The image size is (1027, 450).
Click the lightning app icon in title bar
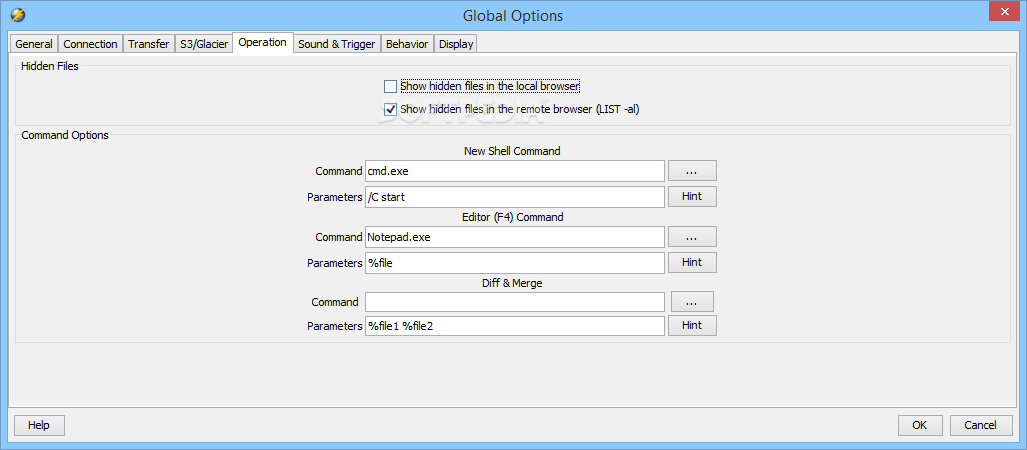(17, 15)
